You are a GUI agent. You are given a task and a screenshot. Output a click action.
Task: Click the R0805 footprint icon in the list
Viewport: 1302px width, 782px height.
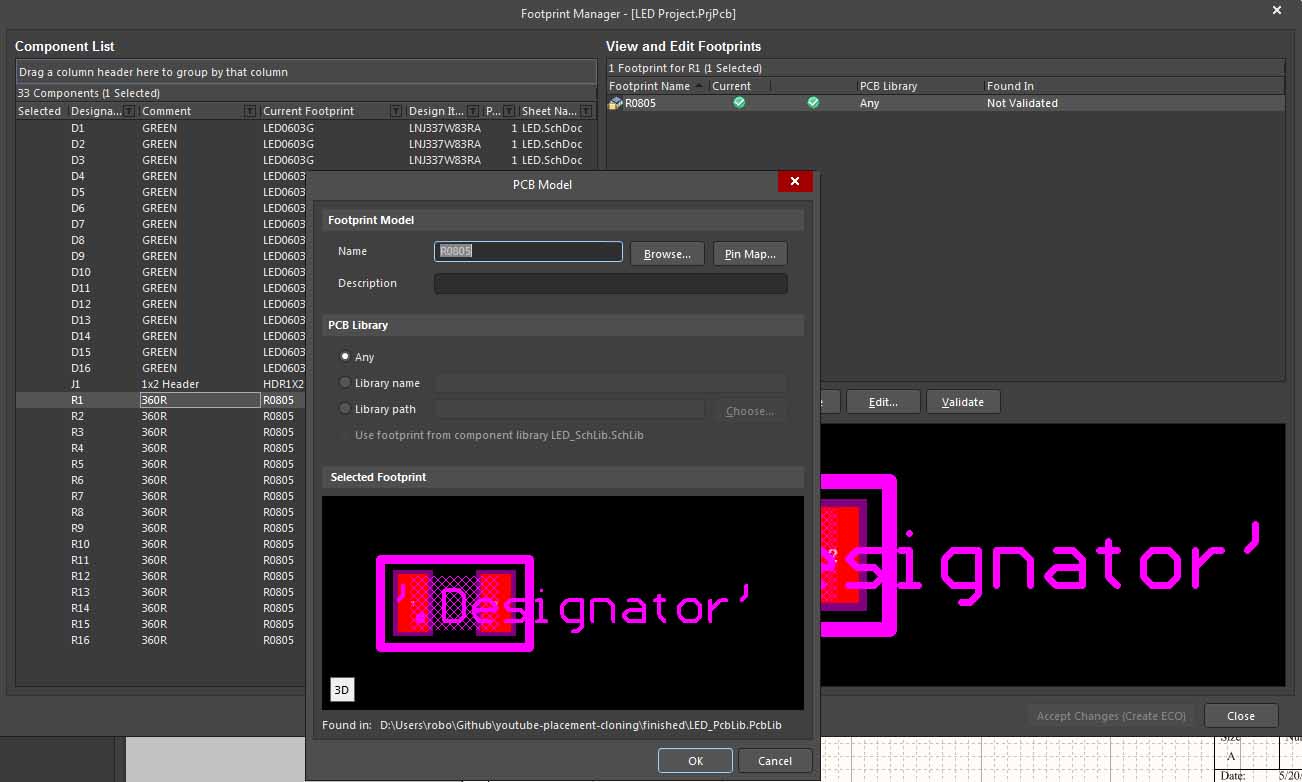pyautogui.click(x=615, y=103)
